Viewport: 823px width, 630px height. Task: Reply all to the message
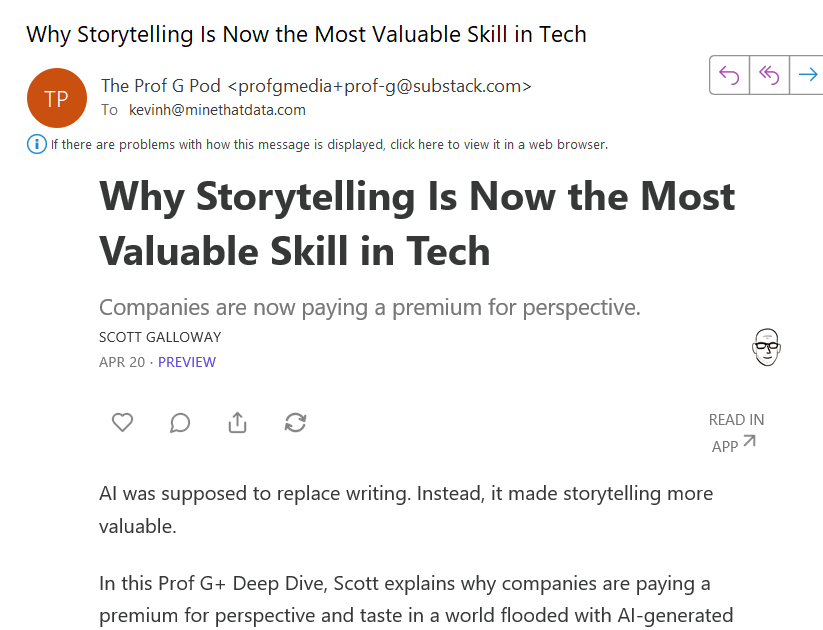click(x=769, y=74)
